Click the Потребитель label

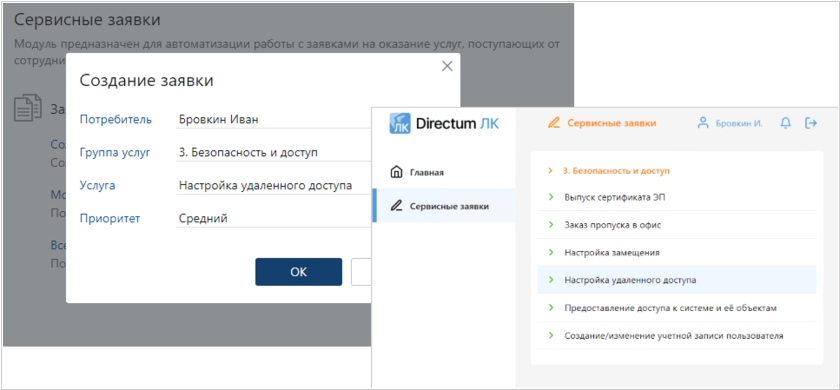[116, 119]
